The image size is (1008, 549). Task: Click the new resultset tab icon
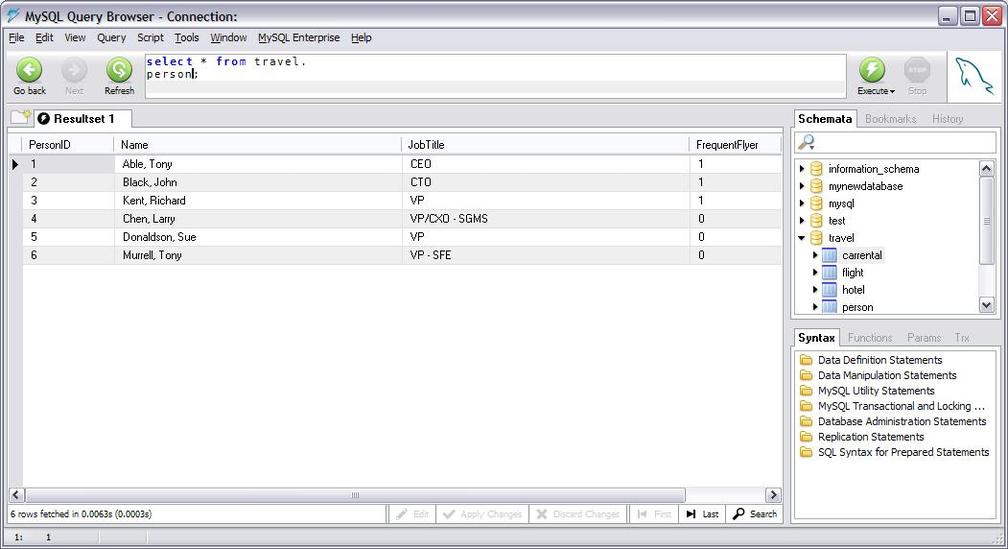(21, 118)
